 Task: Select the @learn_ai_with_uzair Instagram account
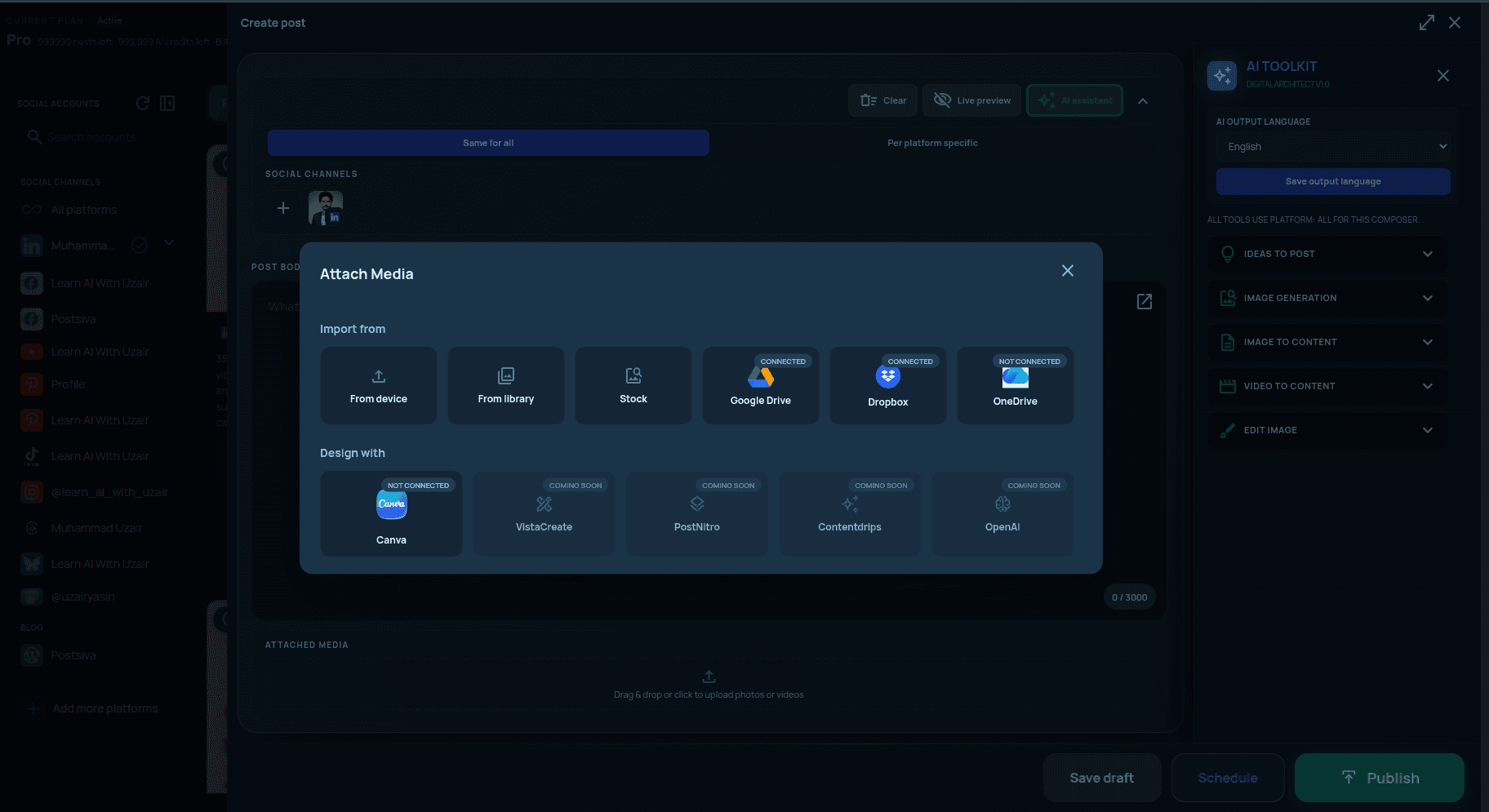click(x=95, y=492)
